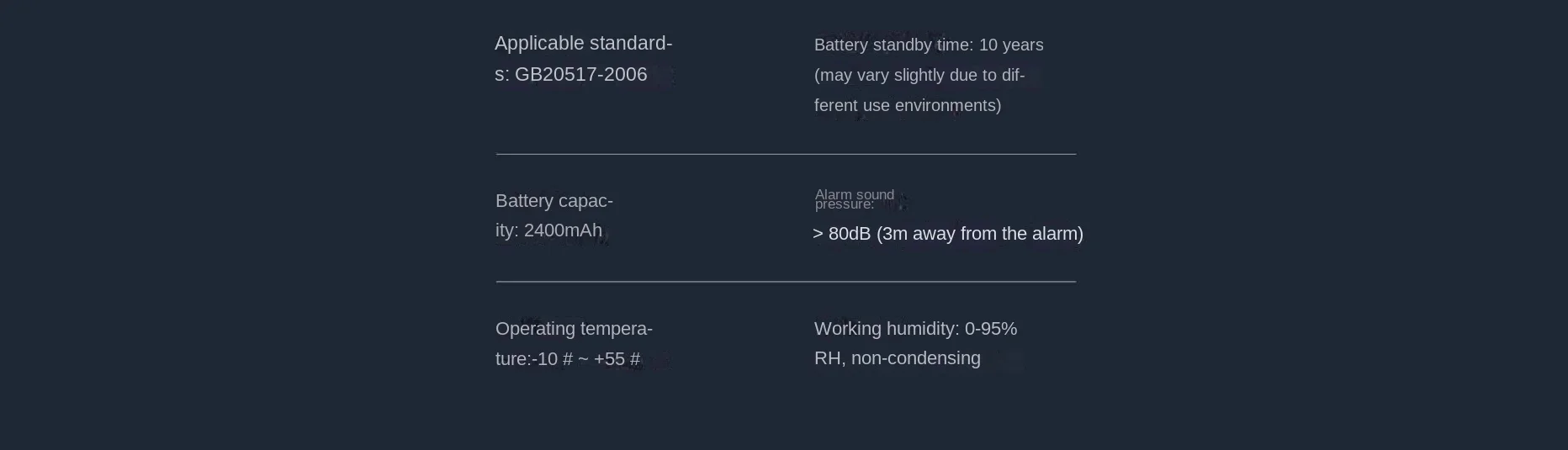Click the tilde between the temperature values
This screenshot has height=450, width=1568.
(583, 359)
